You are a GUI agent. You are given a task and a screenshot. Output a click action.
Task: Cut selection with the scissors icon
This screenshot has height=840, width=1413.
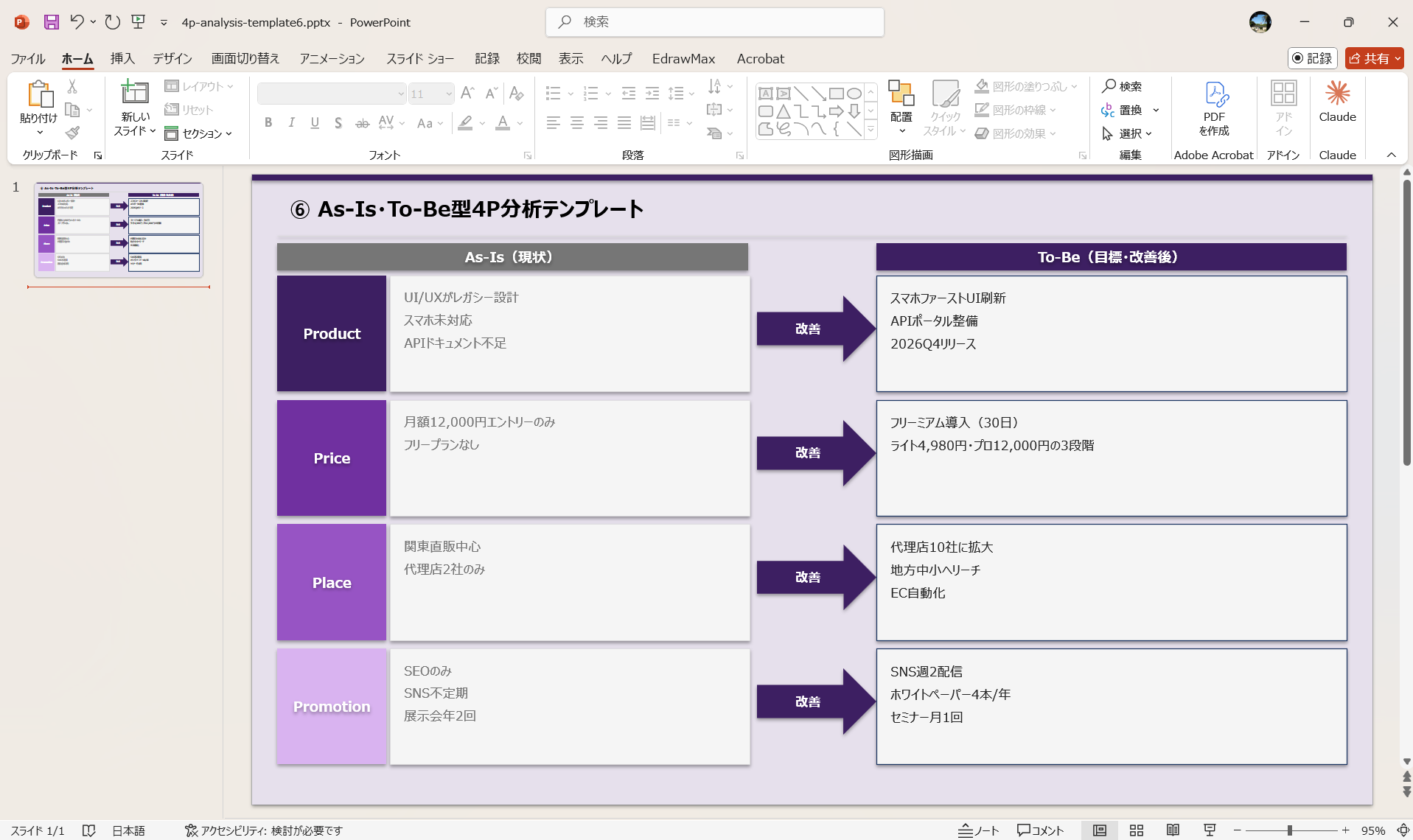pyautogui.click(x=72, y=86)
